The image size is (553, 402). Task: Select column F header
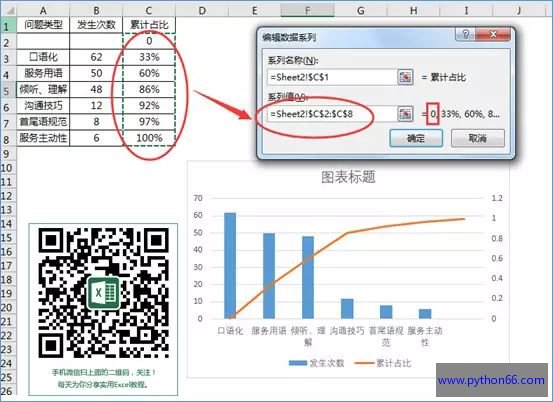click(308, 10)
